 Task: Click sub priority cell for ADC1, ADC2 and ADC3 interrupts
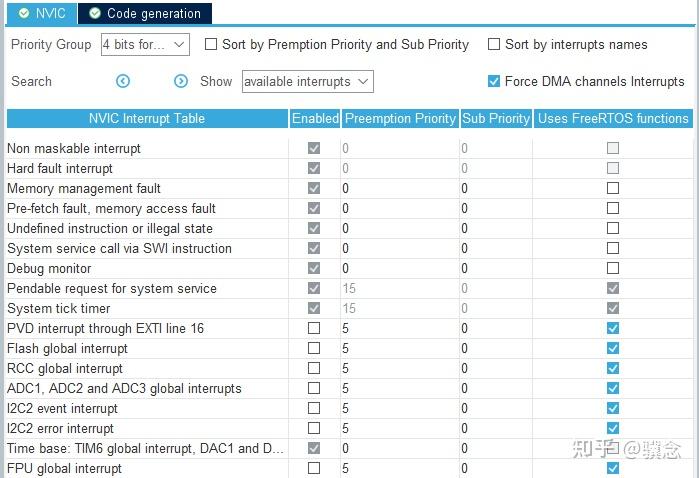coord(495,388)
